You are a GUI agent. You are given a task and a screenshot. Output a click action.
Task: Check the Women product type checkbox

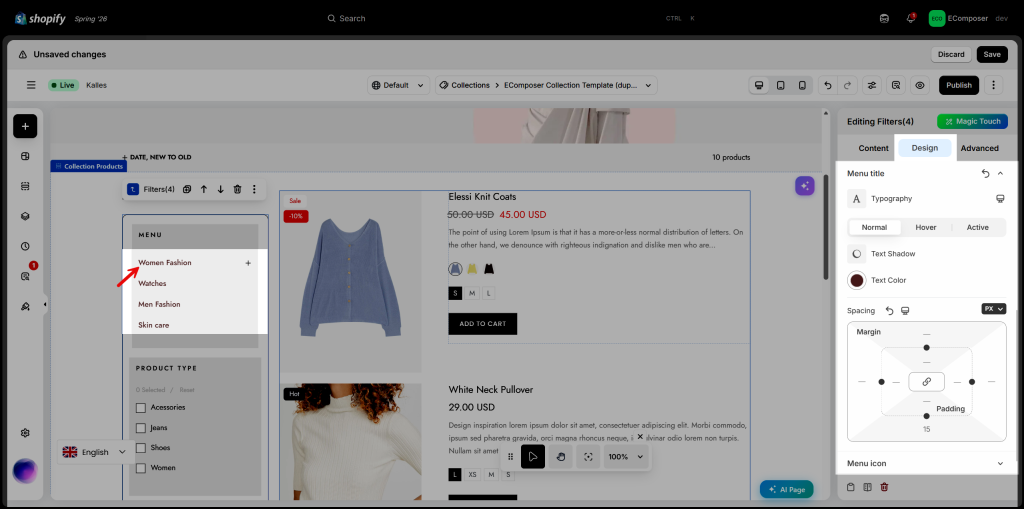140,468
